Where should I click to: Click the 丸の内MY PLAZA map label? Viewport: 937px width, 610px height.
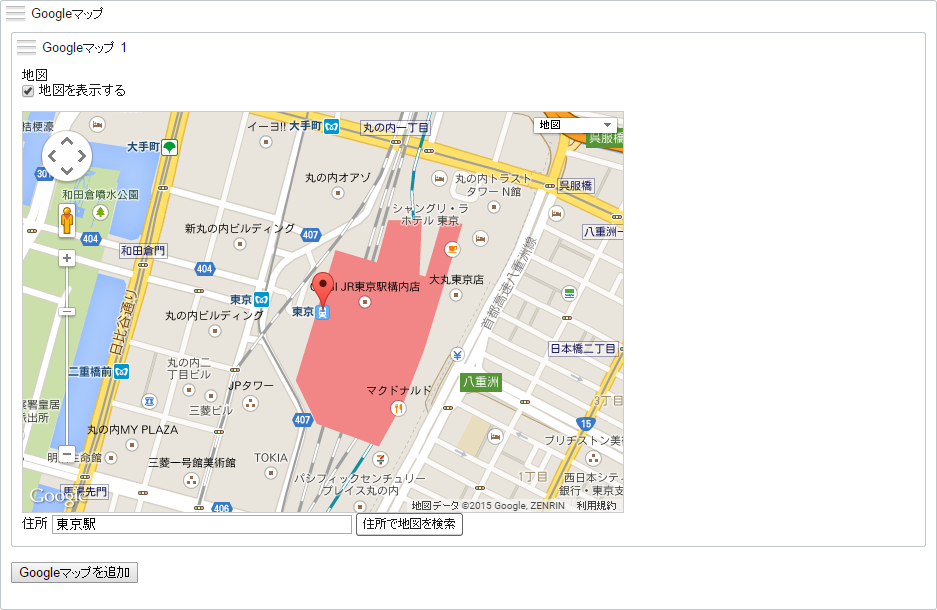click(133, 430)
